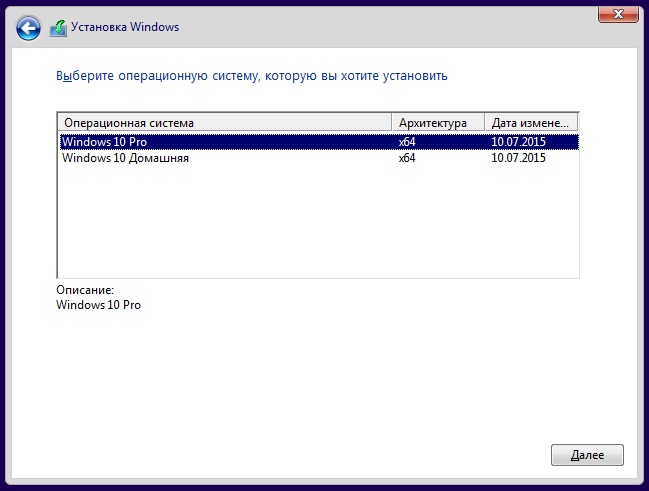
Task: Click the 10.07.2015 date for Домашняя edition
Action: coord(518,158)
